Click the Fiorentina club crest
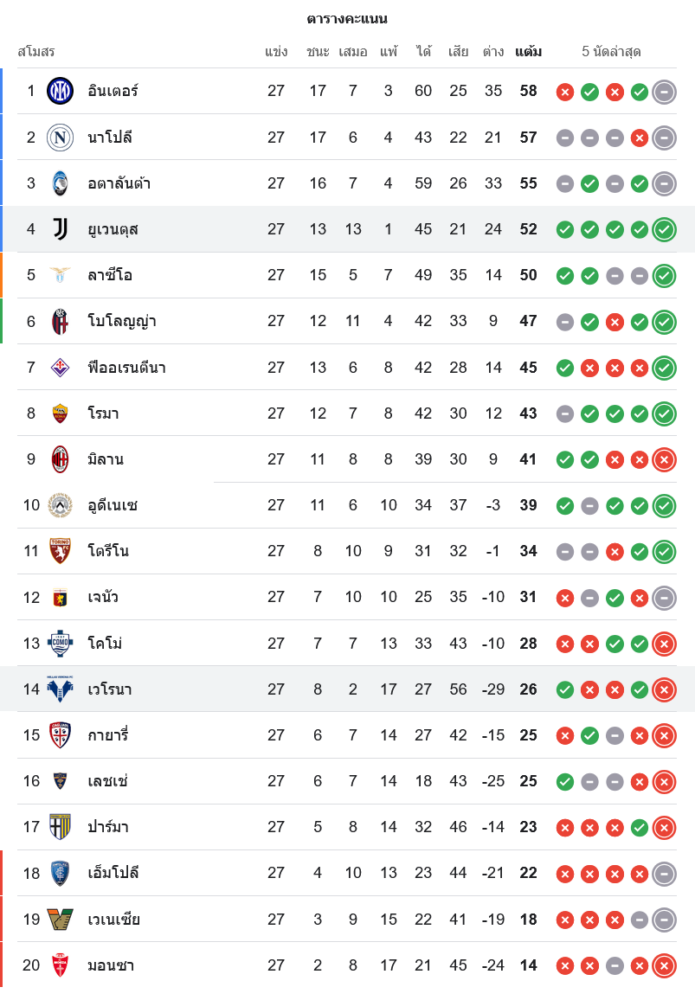The height and width of the screenshot is (1000, 695). (x=60, y=367)
